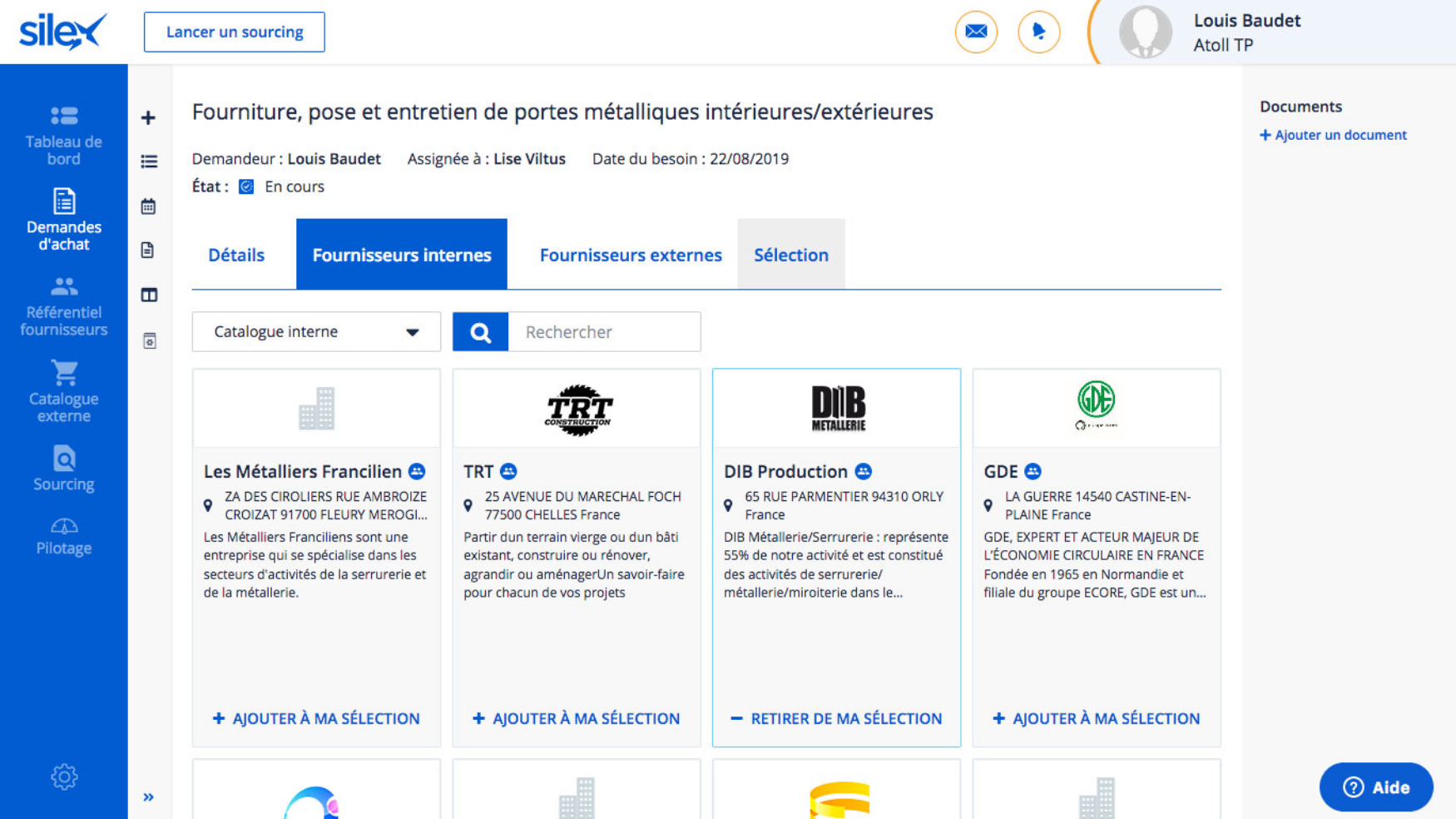Click assignee name Lise Viltus
This screenshot has height=819, width=1456.
click(x=529, y=158)
